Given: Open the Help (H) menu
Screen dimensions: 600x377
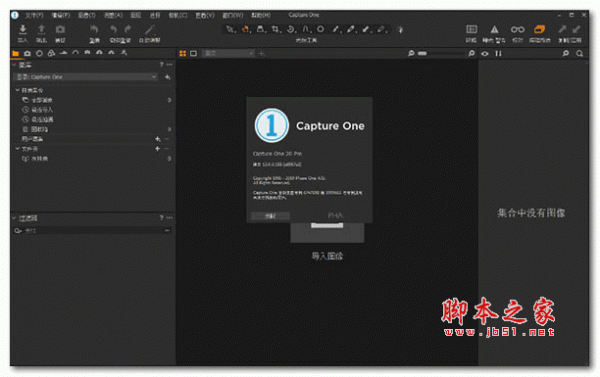Looking at the screenshot, I should tap(261, 15).
